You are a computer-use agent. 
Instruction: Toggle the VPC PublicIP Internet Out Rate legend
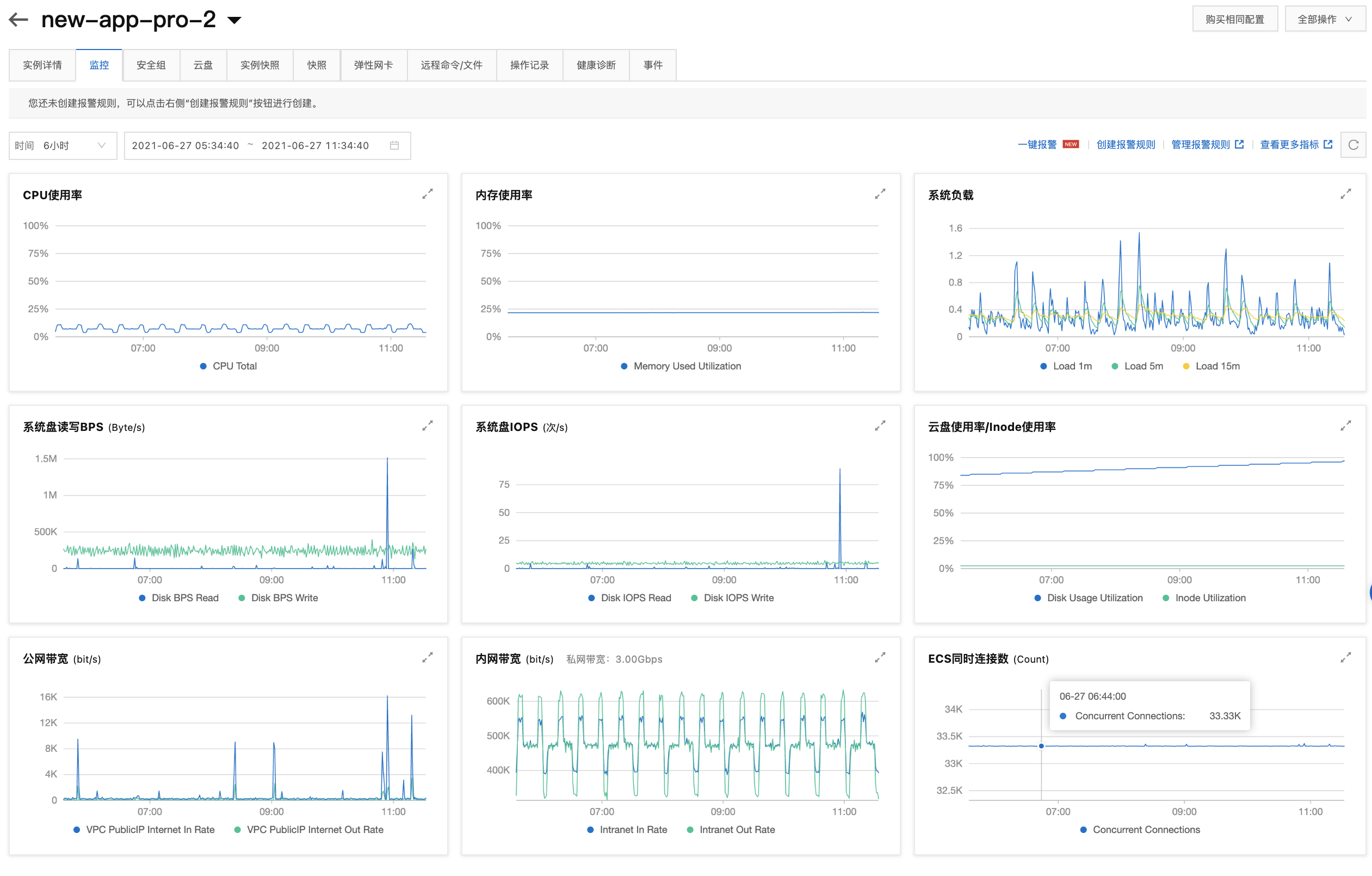click(309, 829)
